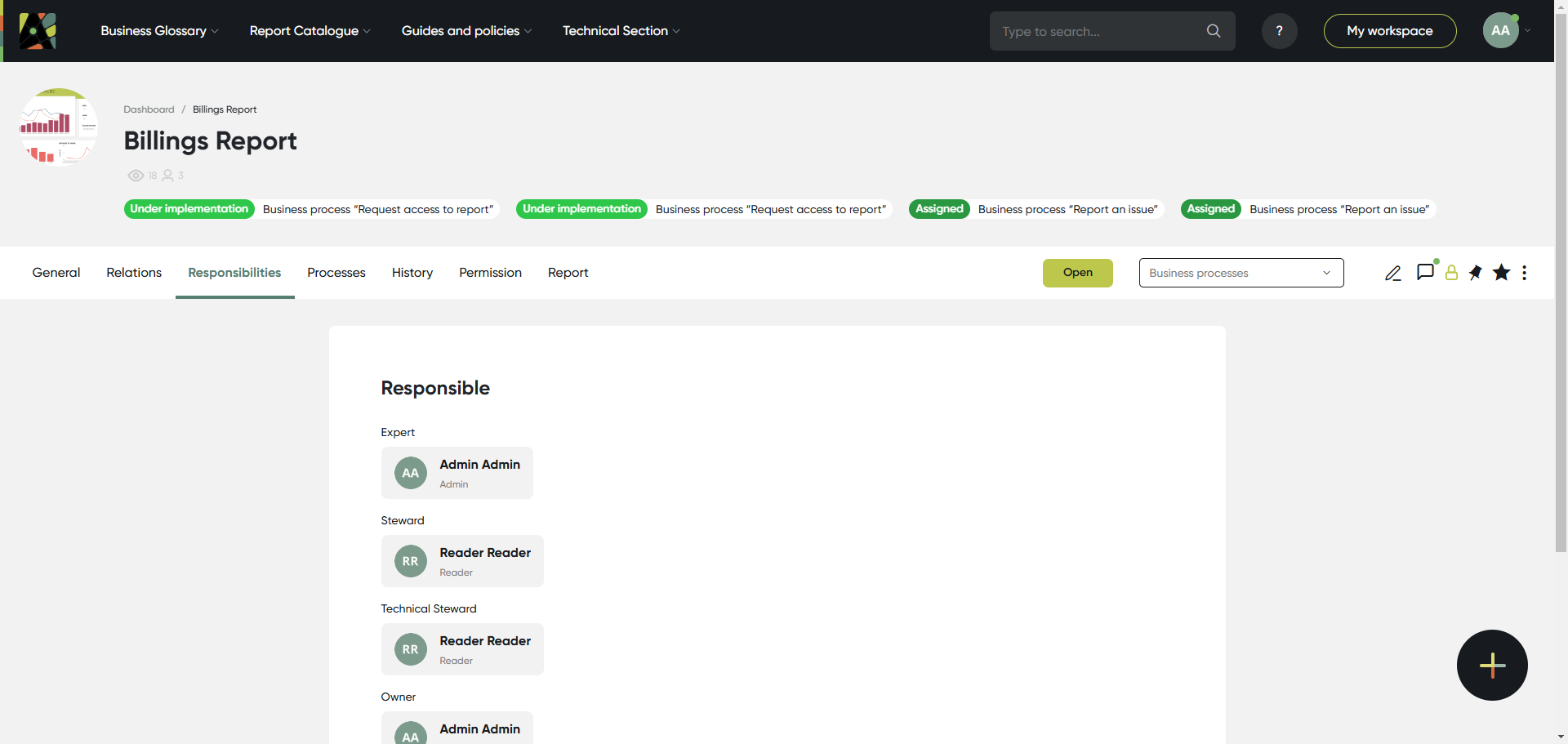1568x744 pixels.
Task: Switch to the Permission tab
Action: (490, 273)
